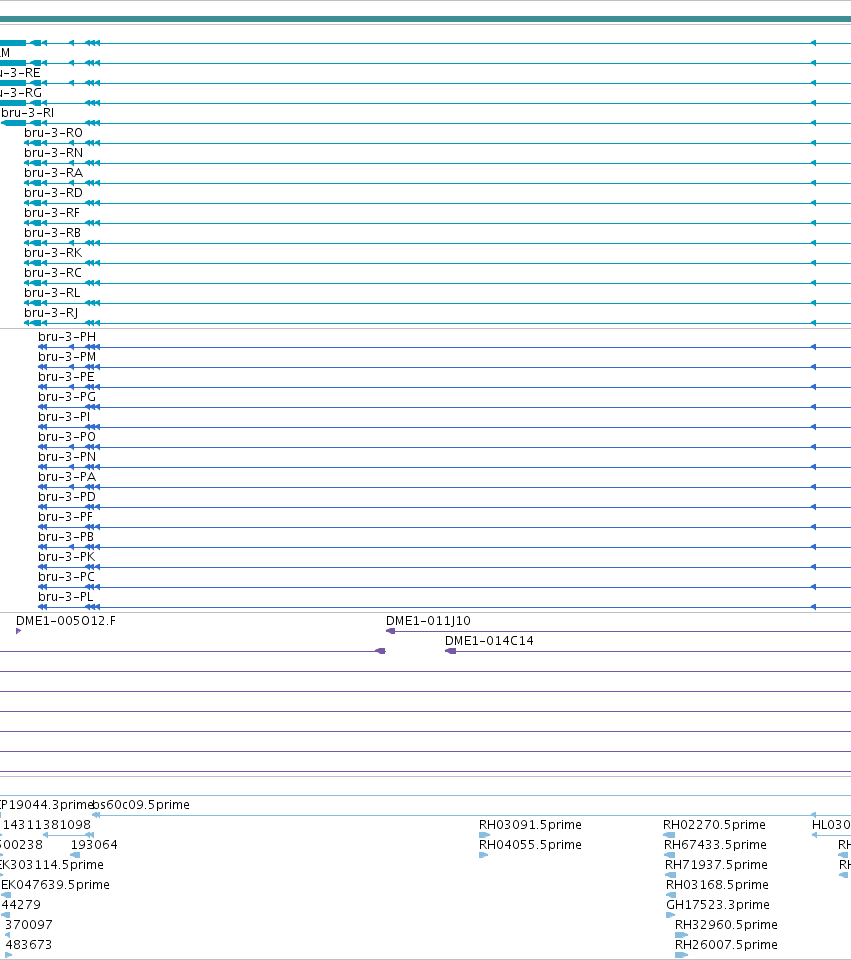Choose the bru-3-PK protein label
This screenshot has height=960, width=851.
click(x=66, y=557)
